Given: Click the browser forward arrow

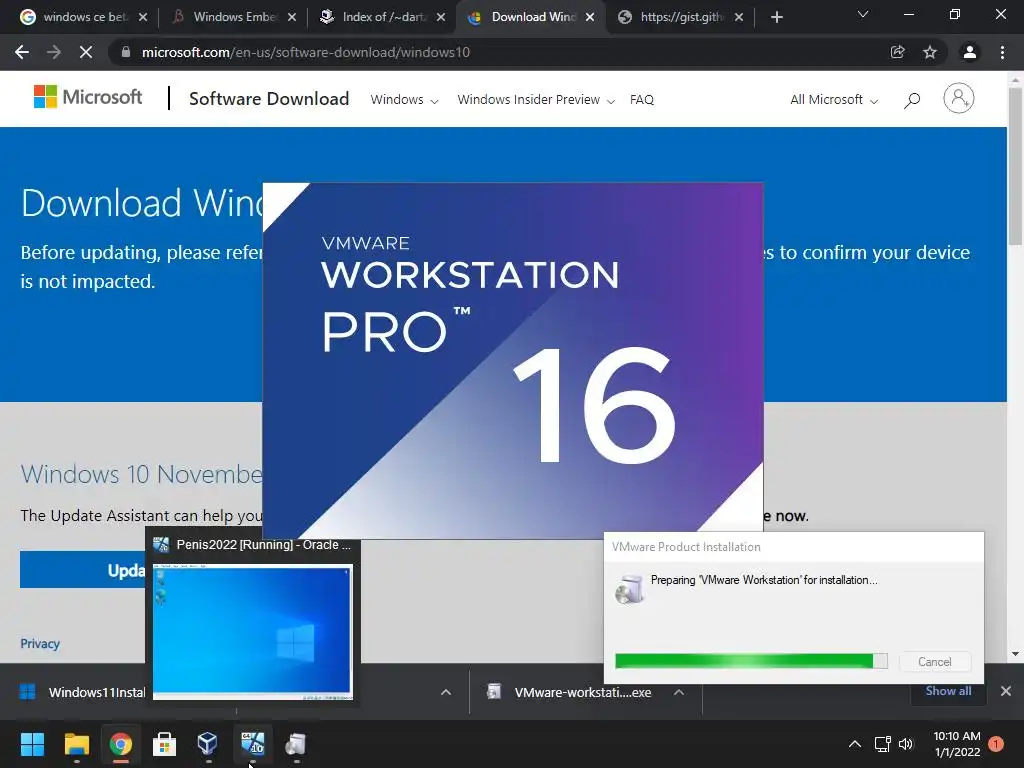Looking at the screenshot, I should (x=54, y=52).
